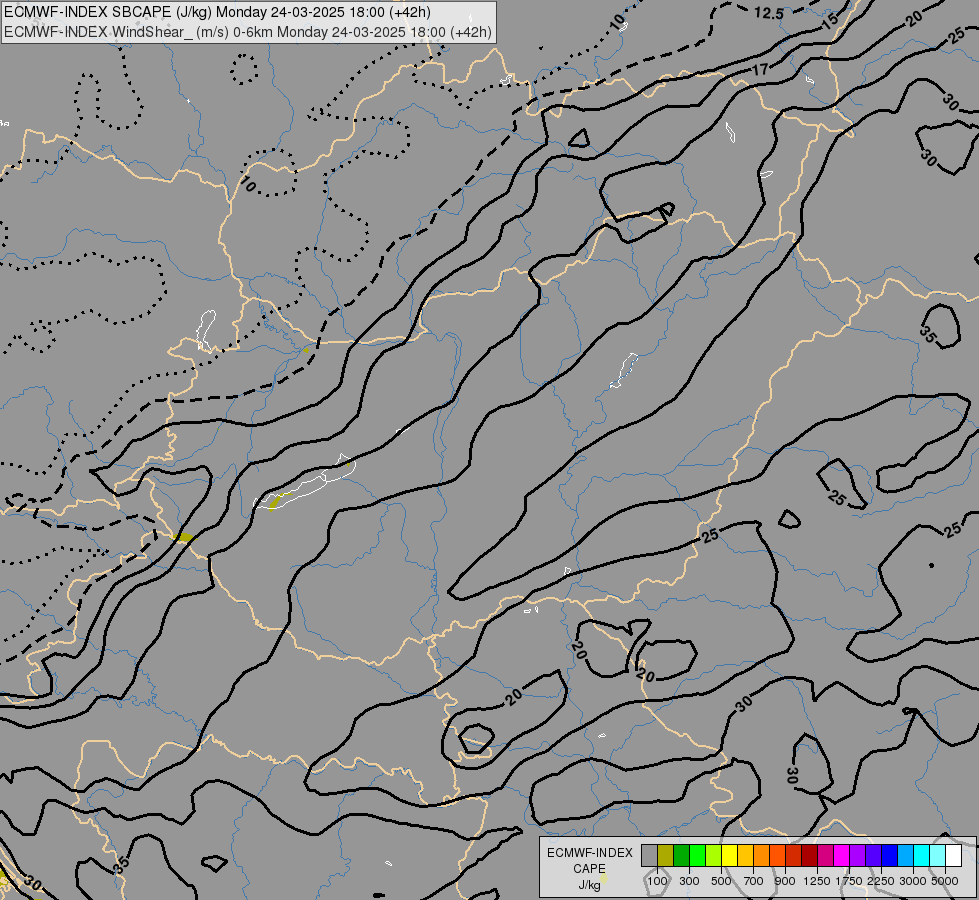Click the 500 legend scale label
This screenshot has width=979, height=900.
[721, 881]
